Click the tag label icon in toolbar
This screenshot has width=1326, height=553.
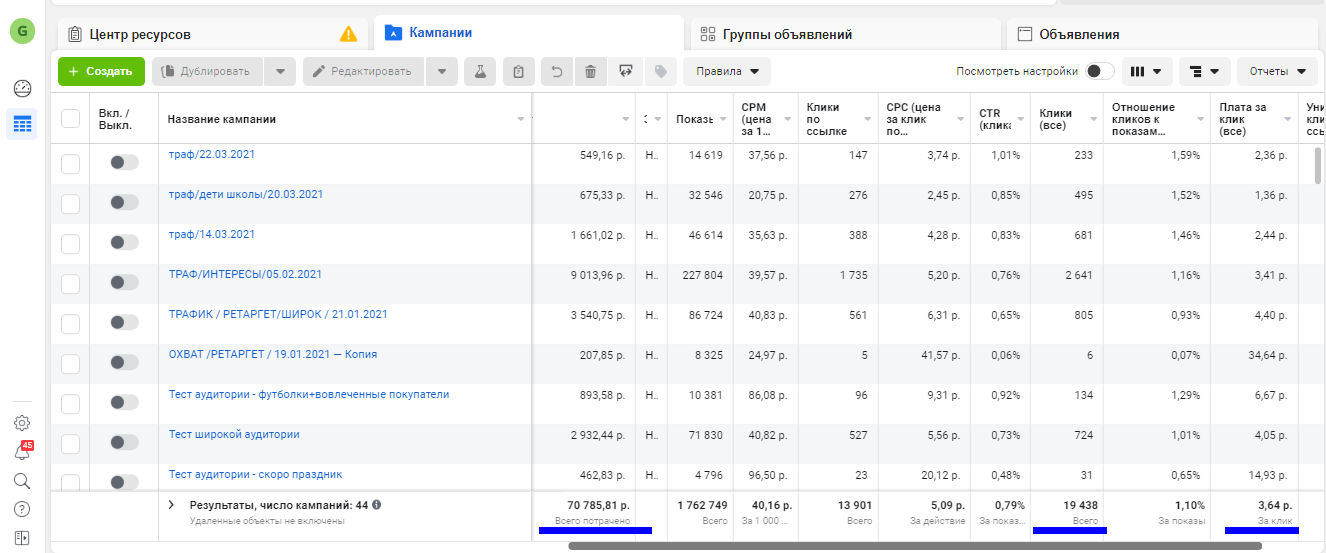point(660,71)
